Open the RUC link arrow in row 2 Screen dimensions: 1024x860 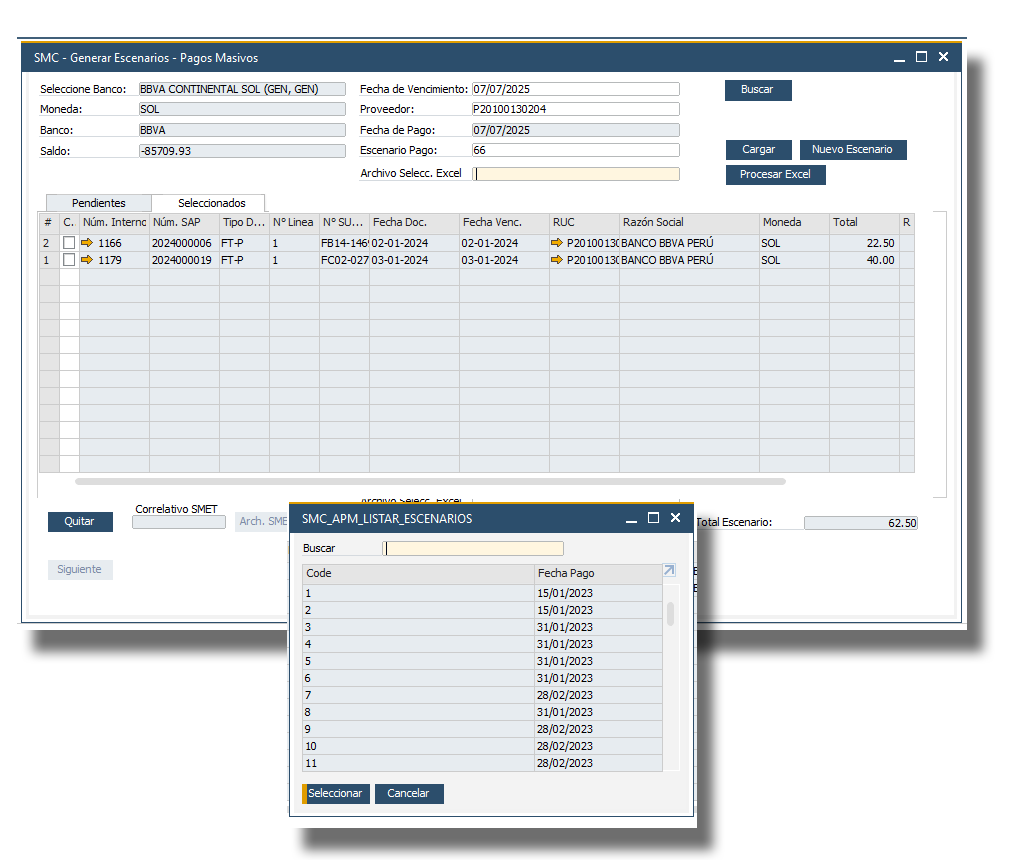click(x=557, y=243)
